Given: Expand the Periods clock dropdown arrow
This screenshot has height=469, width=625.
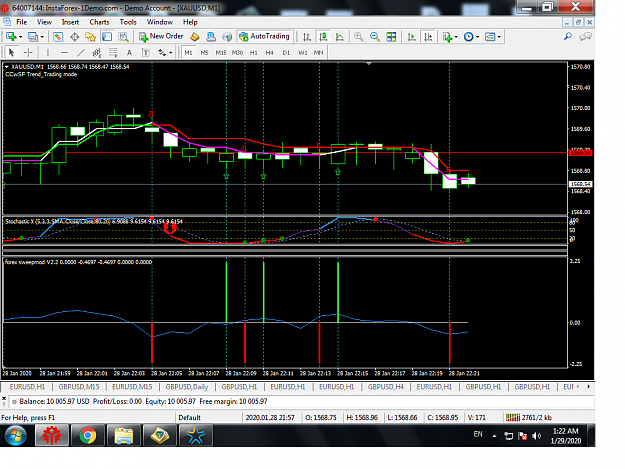Looking at the screenshot, I should click(478, 37).
